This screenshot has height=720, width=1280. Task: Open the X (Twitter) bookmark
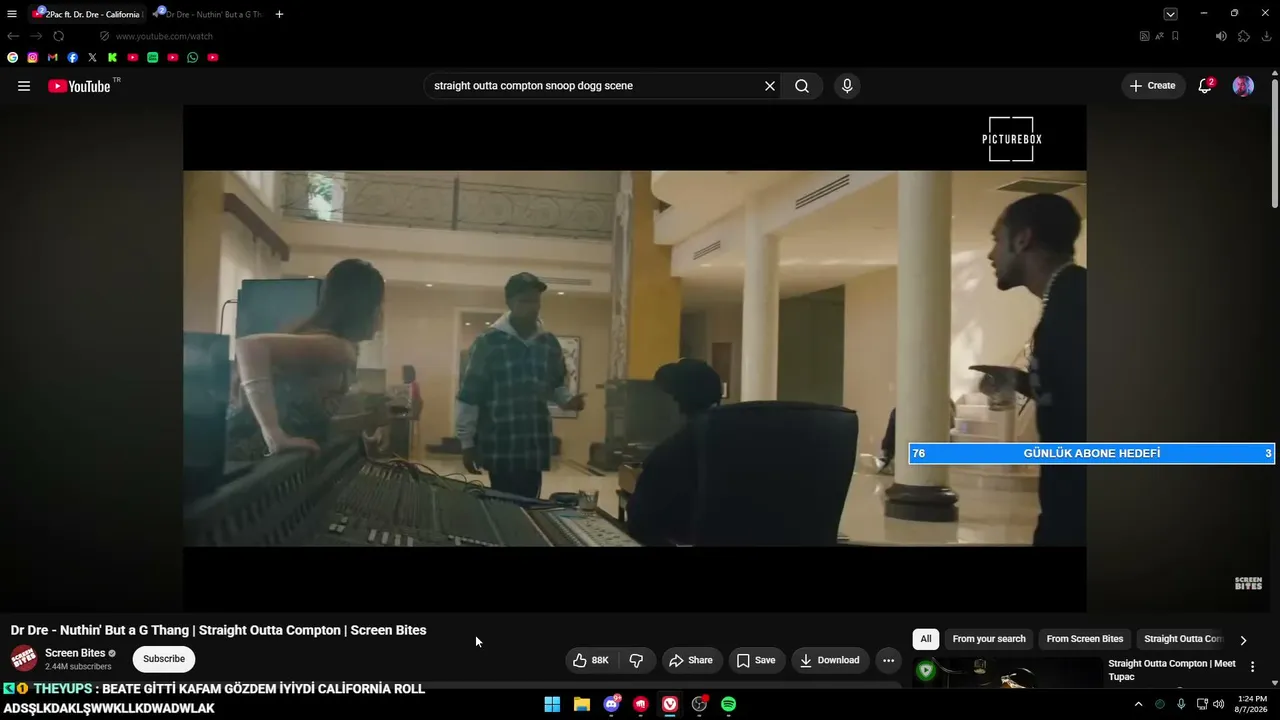click(92, 58)
